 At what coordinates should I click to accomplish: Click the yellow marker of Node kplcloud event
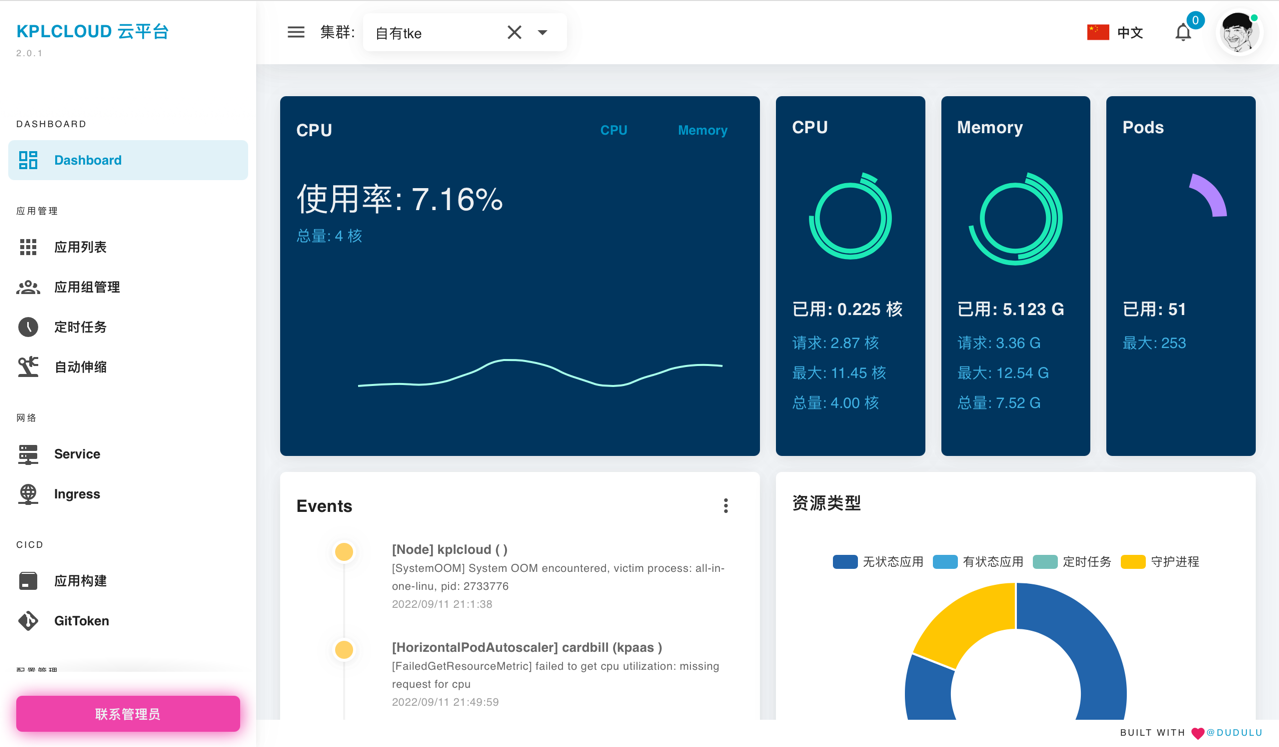[344, 552]
